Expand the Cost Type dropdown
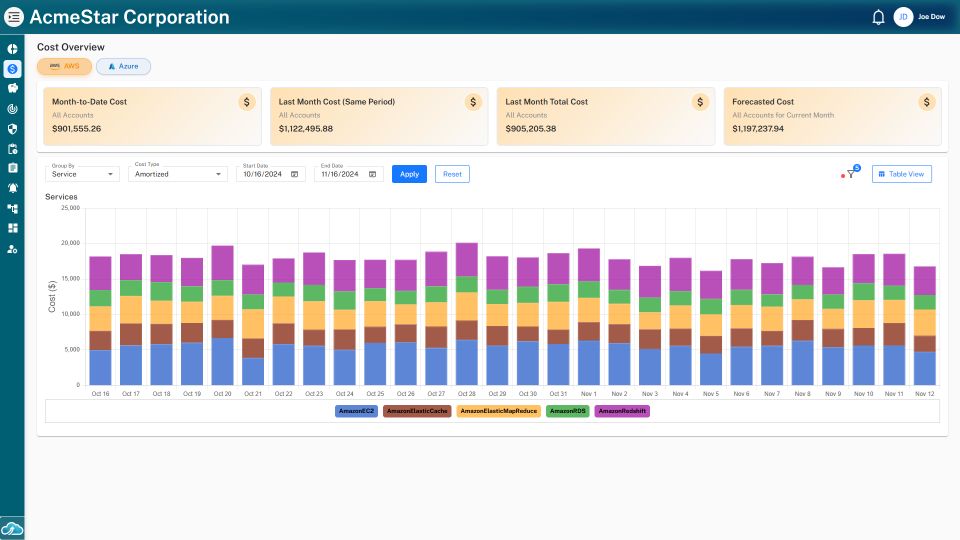 pyautogui.click(x=179, y=174)
